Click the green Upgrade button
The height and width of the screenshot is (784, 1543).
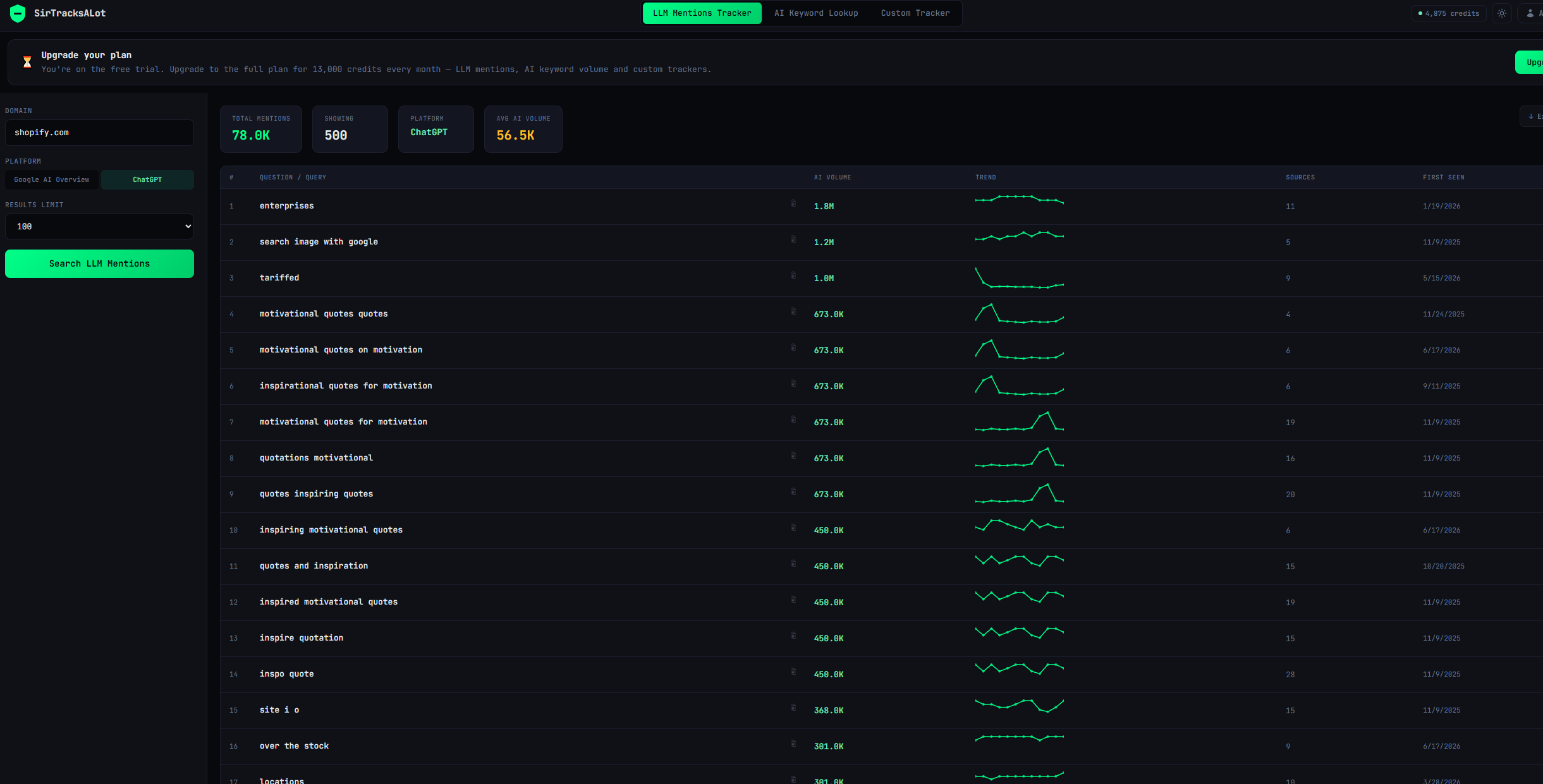coord(1530,62)
